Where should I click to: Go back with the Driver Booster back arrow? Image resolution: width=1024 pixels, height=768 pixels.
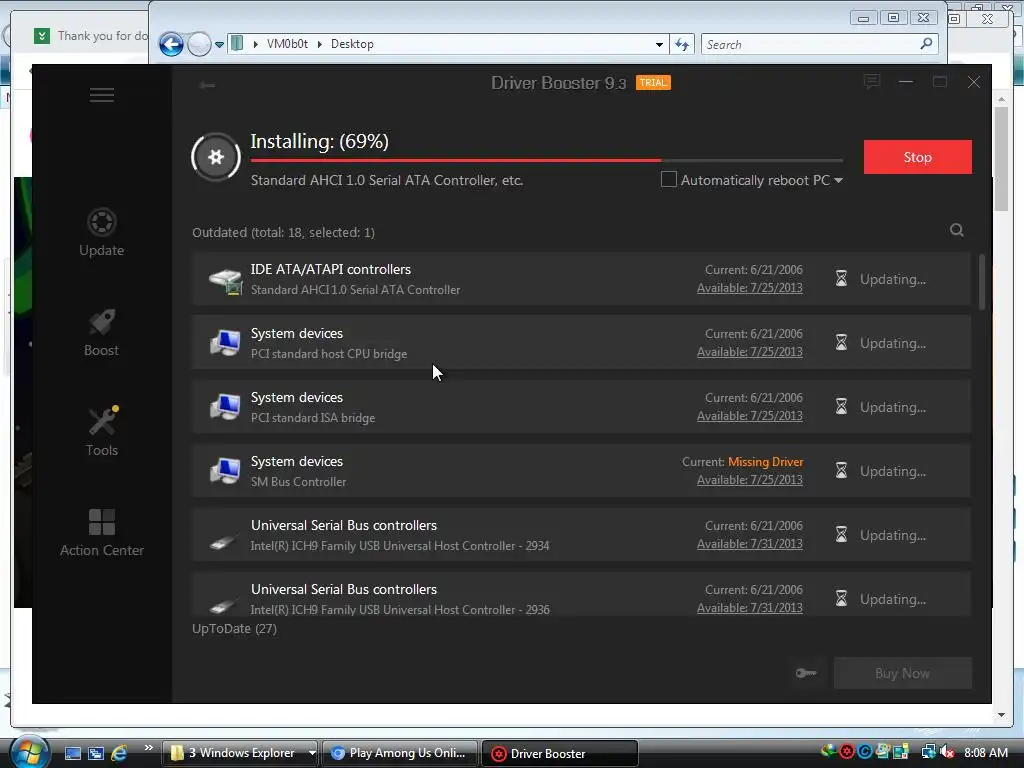point(208,85)
